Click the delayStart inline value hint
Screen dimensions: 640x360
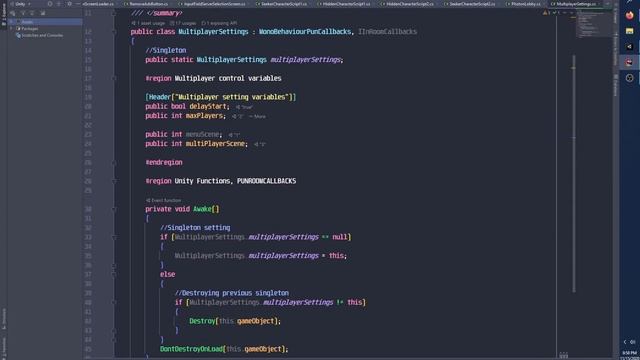pos(244,107)
